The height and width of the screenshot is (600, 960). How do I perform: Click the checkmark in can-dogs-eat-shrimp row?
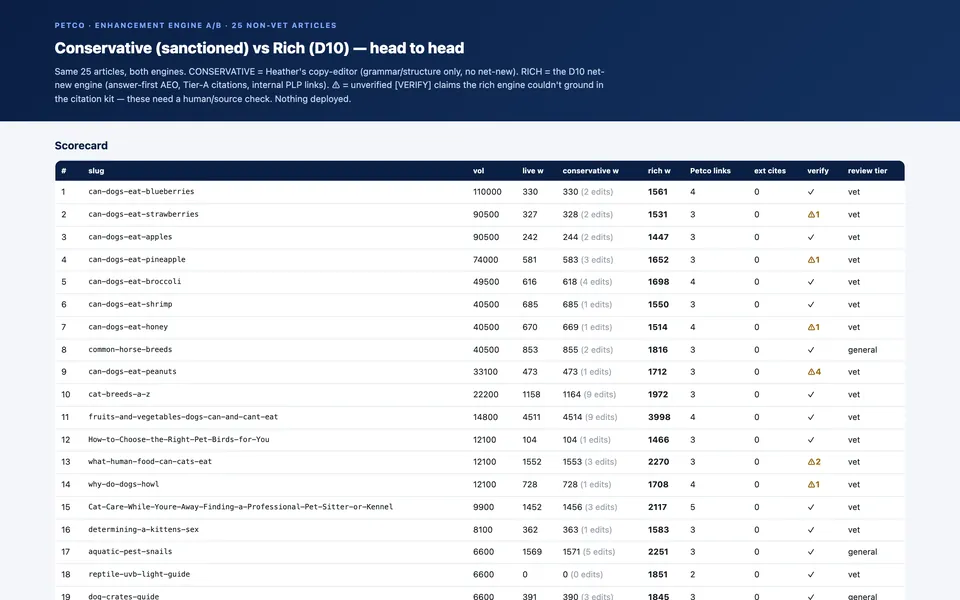(811, 304)
